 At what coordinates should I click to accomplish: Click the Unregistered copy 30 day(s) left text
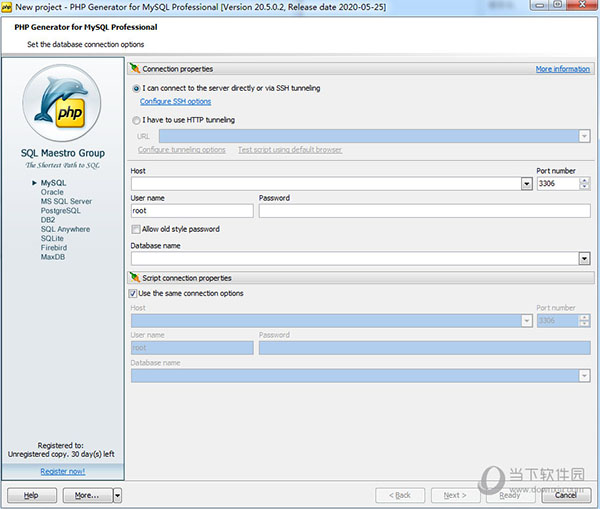coord(61,454)
